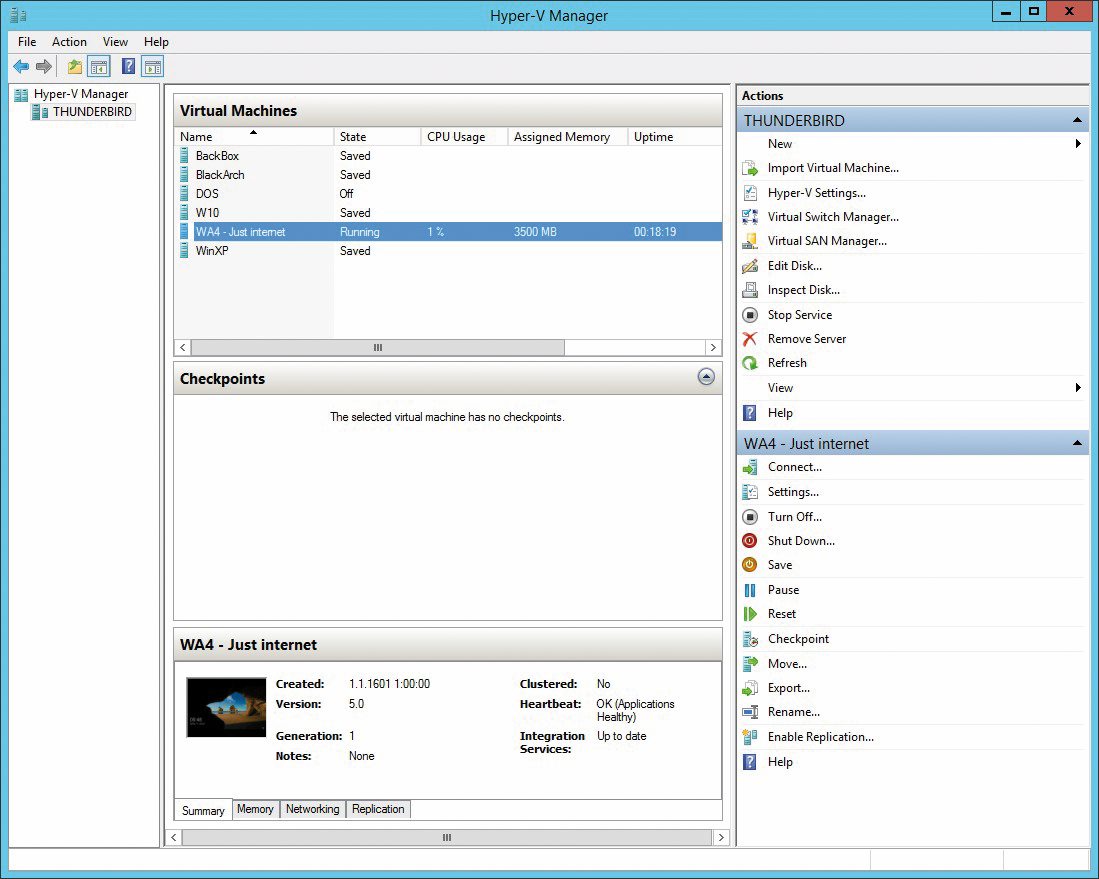Click the Connect icon for WA4

tap(750, 468)
